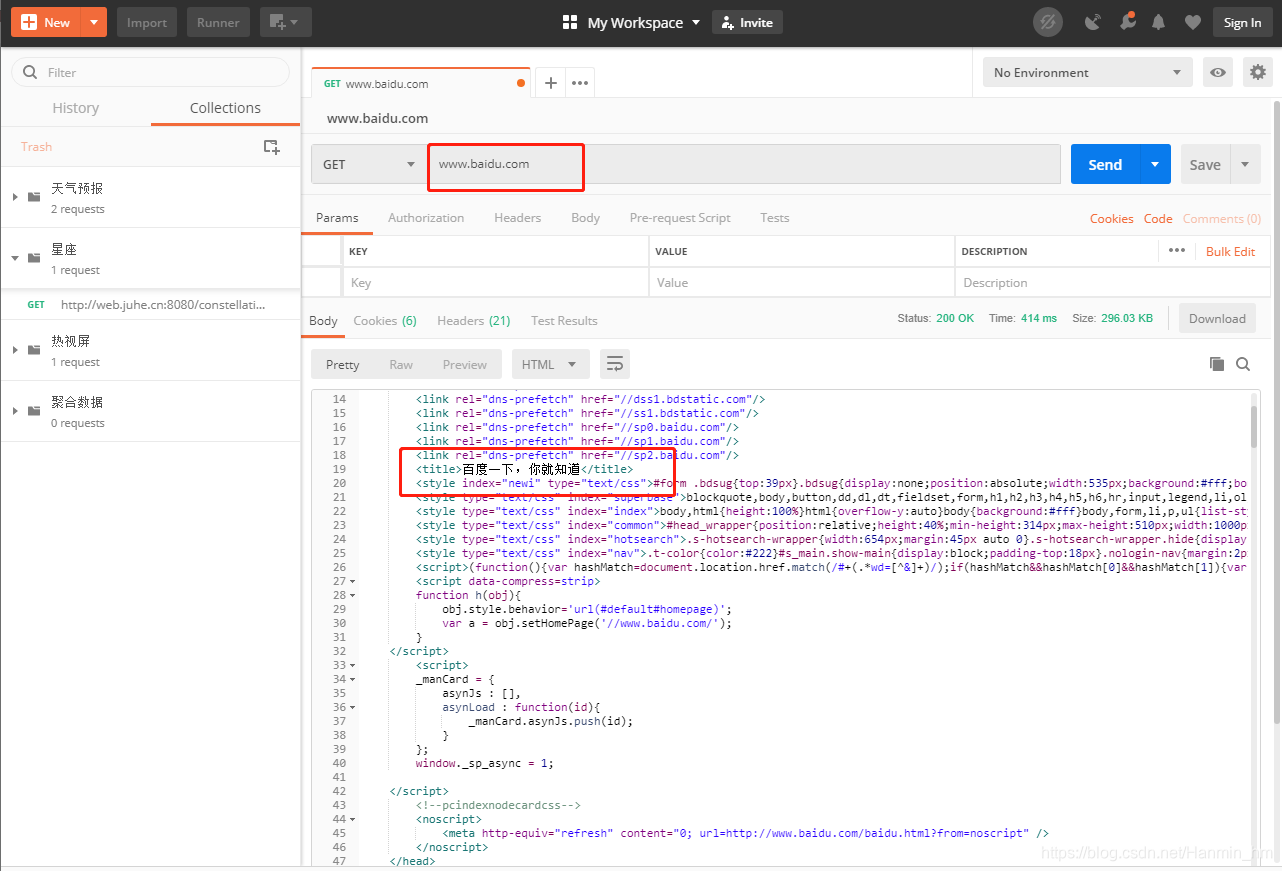Screen dimensions: 1282x871
Task: Open the notifications bell
Action: [1159, 22]
